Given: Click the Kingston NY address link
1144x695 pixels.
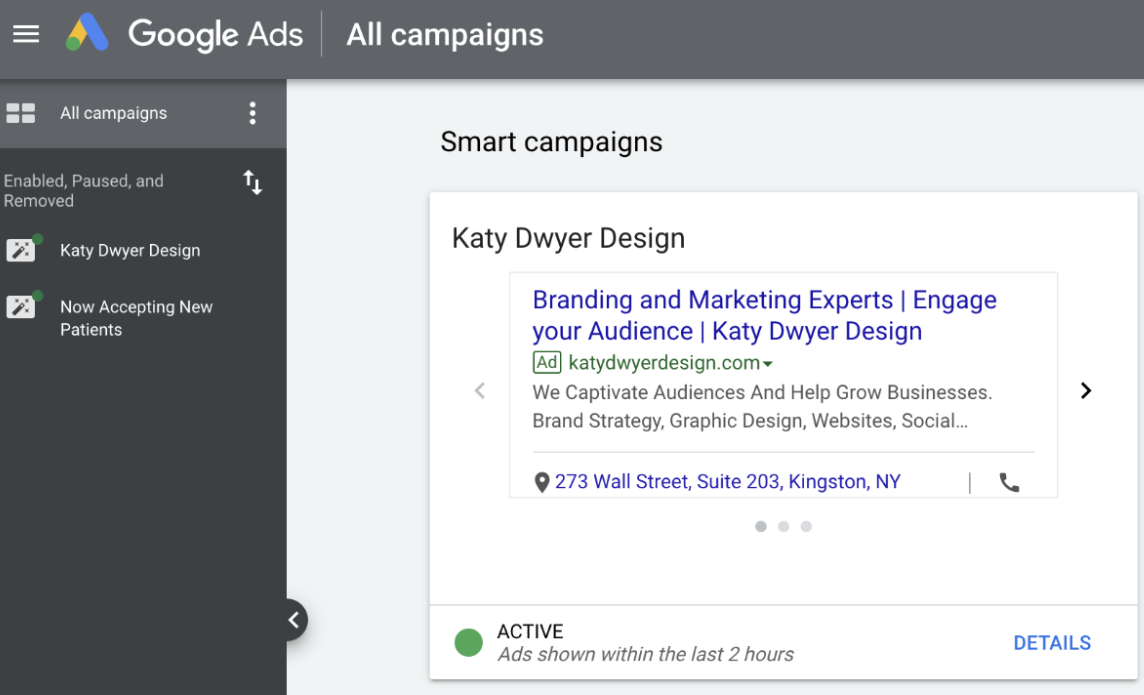Looking at the screenshot, I should [x=726, y=481].
